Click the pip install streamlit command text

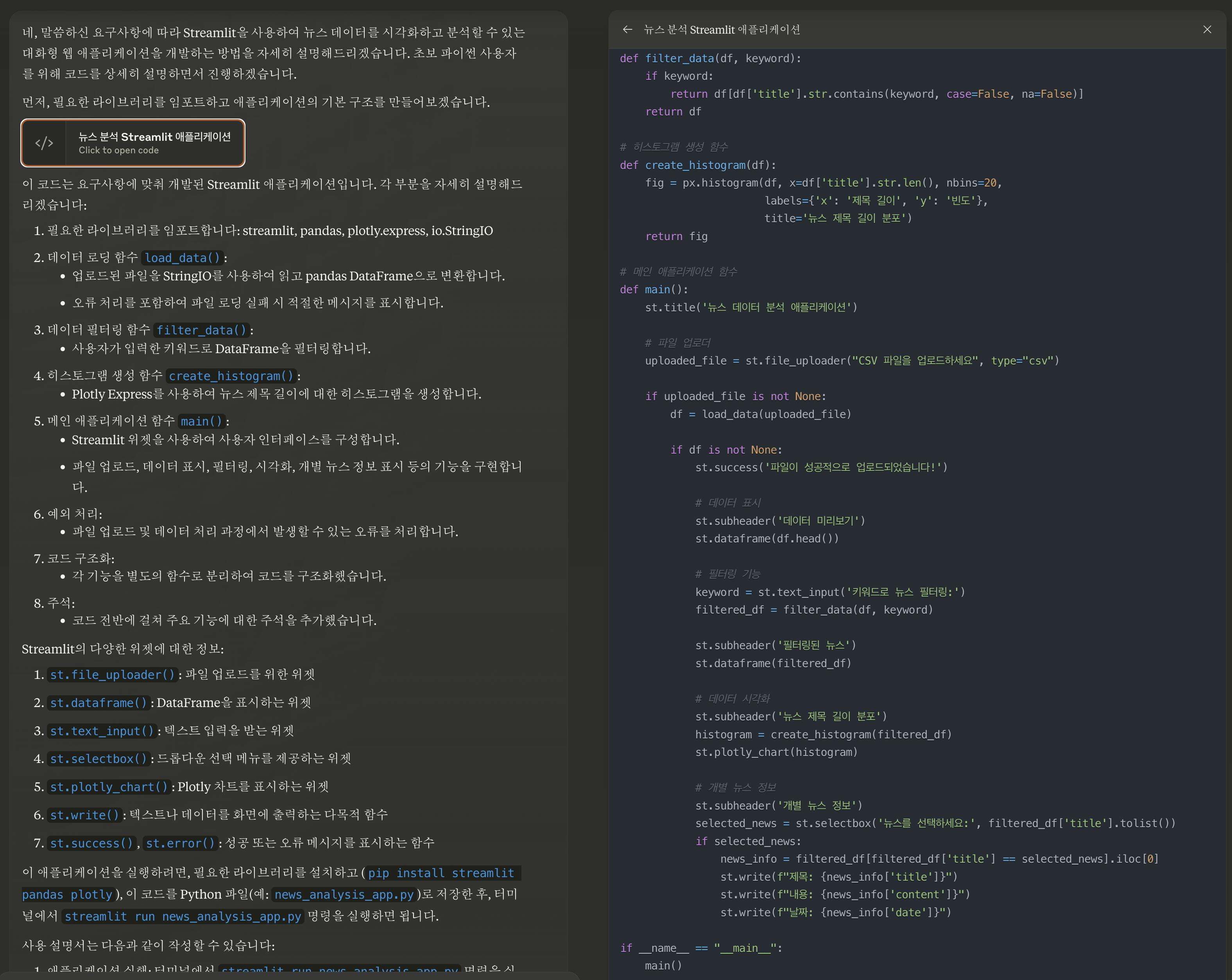[x=441, y=873]
